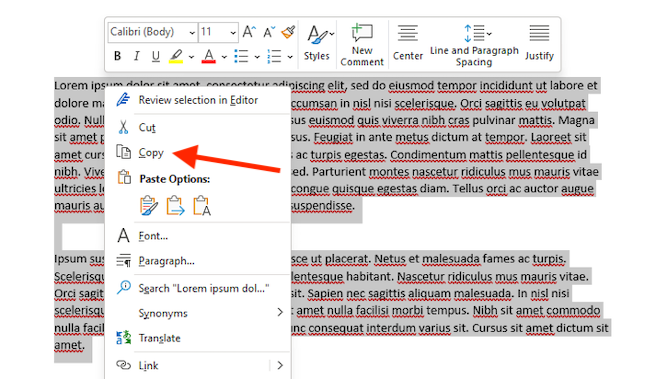Expand the Bullets dropdown arrow
Viewport: 650px width, 379px height.
(257, 57)
